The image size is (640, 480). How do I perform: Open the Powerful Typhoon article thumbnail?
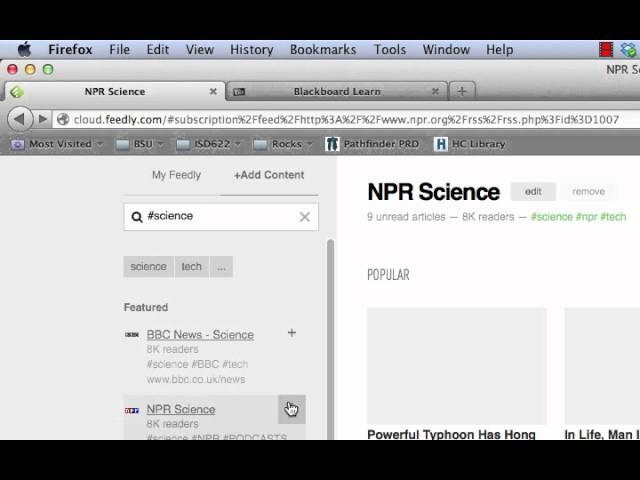coord(457,366)
